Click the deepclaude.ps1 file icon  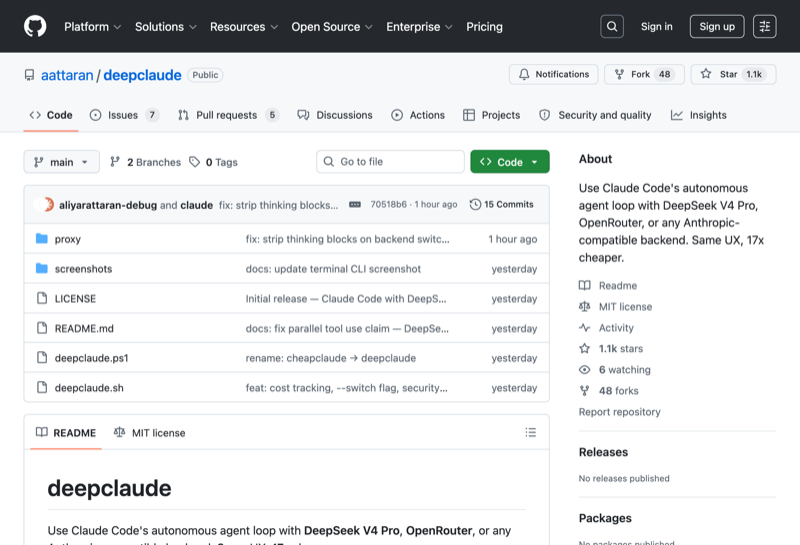42,358
